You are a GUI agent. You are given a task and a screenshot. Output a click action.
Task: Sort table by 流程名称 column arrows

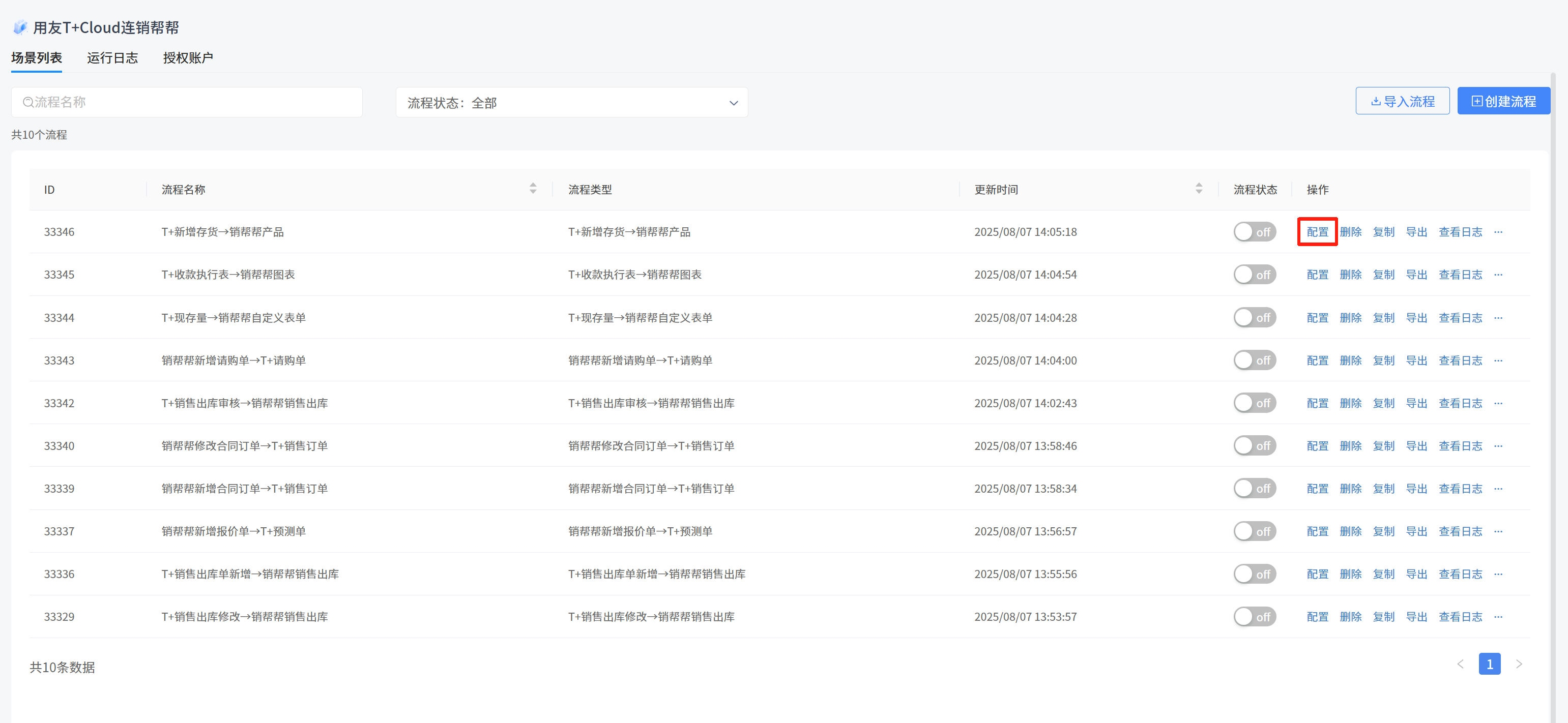533,189
